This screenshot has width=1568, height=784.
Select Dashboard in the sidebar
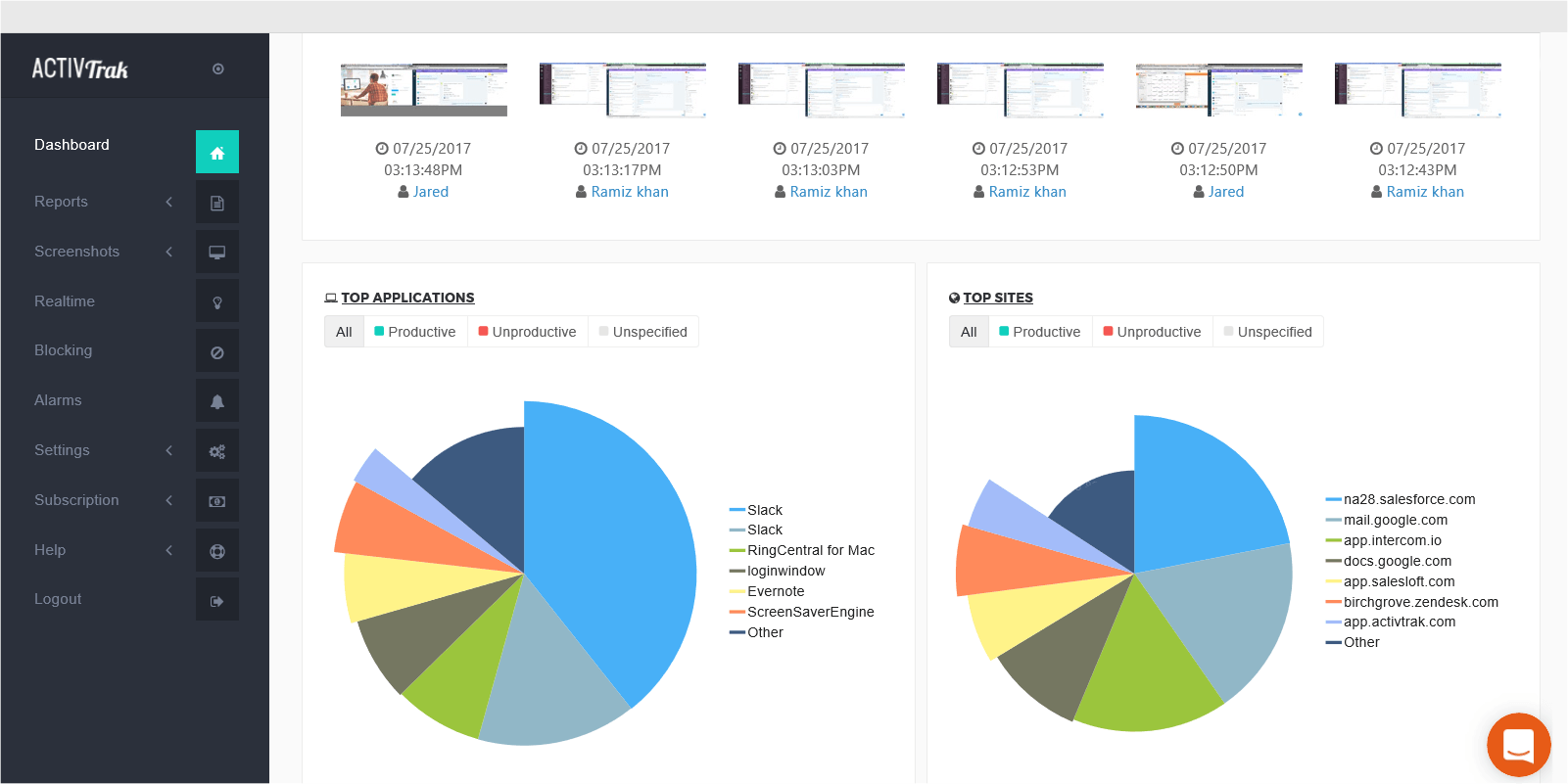pyautogui.click(x=71, y=145)
